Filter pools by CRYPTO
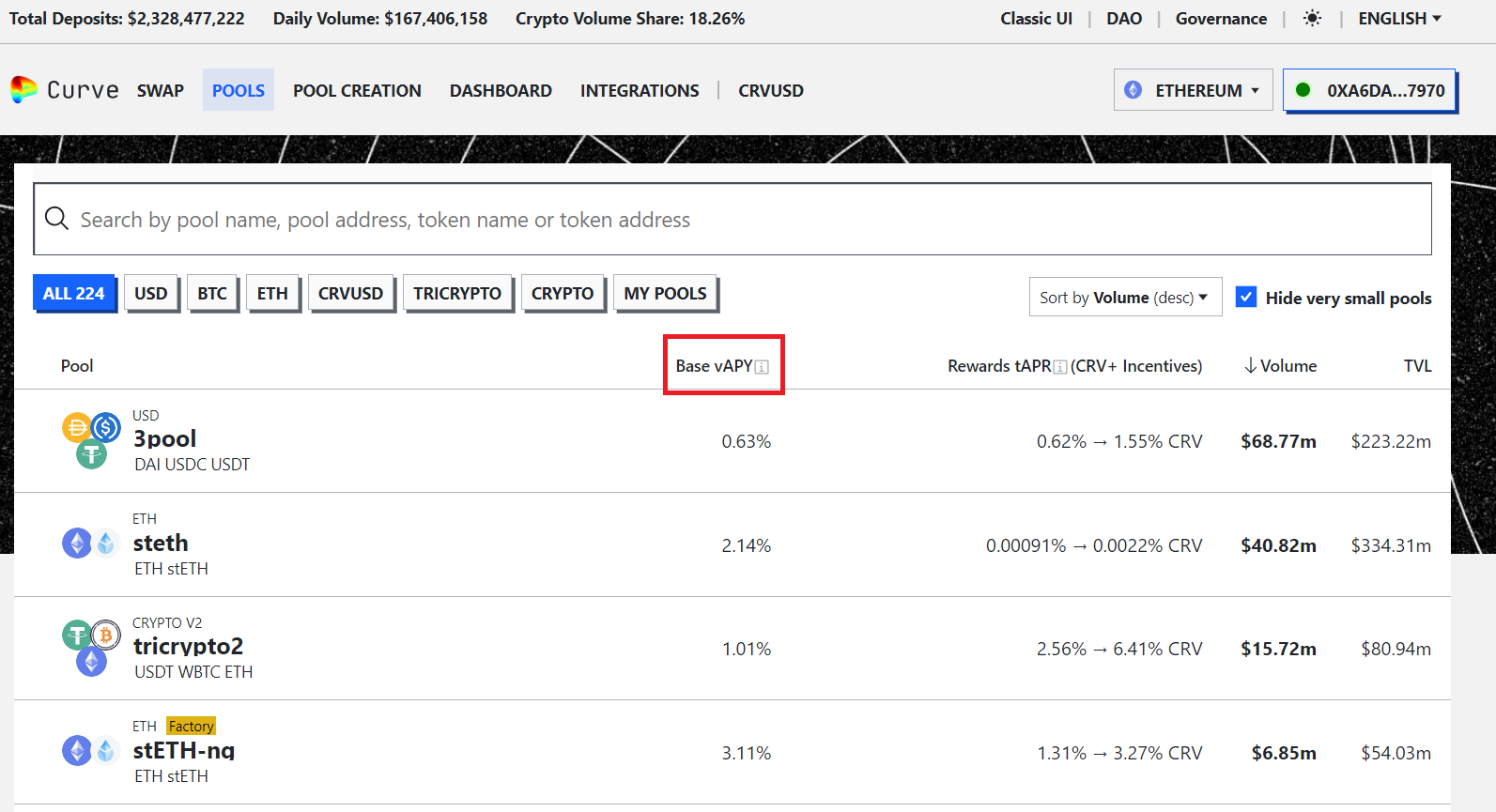1496x812 pixels. [563, 293]
